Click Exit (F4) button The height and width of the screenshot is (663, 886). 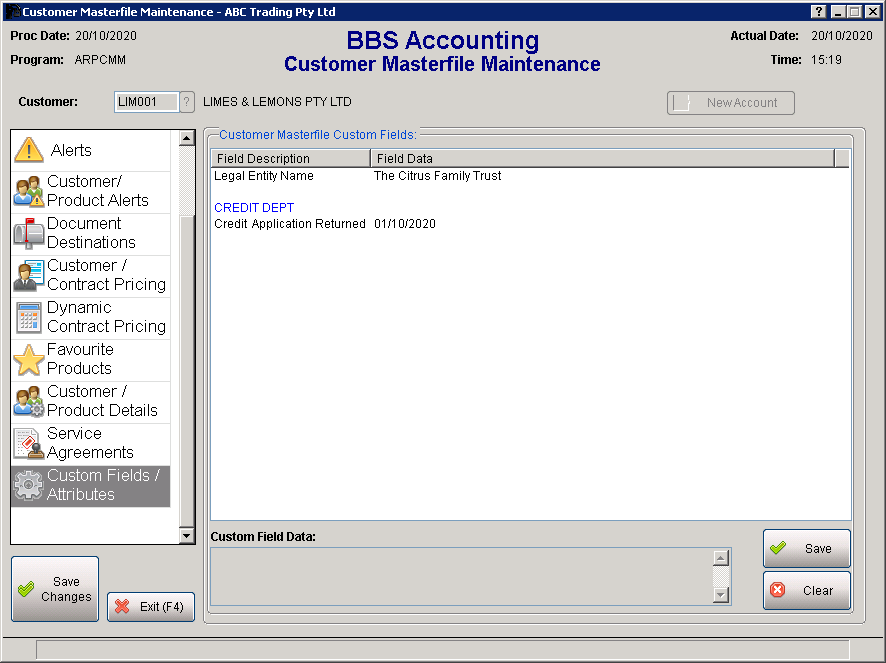[151, 607]
